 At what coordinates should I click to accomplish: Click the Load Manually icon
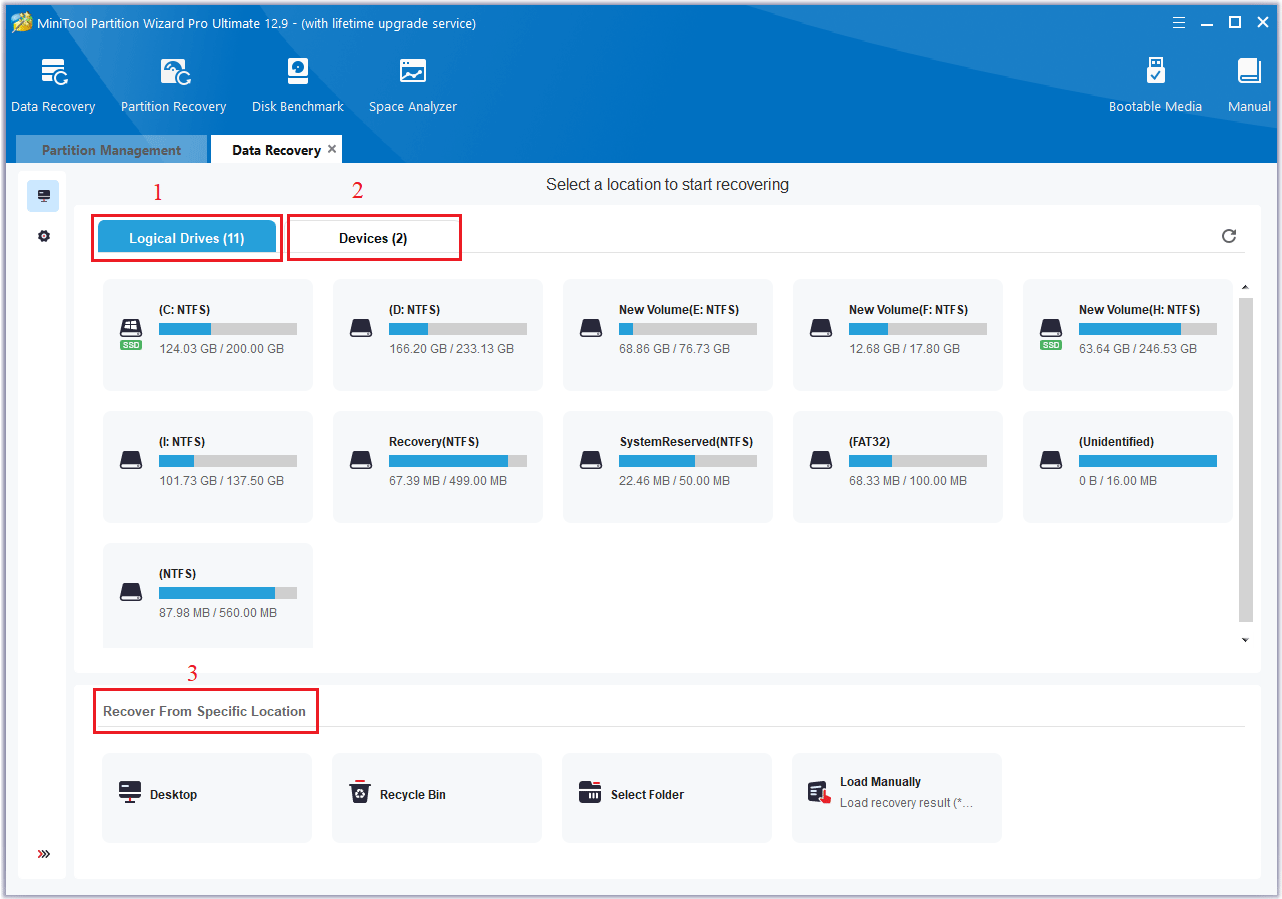pyautogui.click(x=819, y=792)
